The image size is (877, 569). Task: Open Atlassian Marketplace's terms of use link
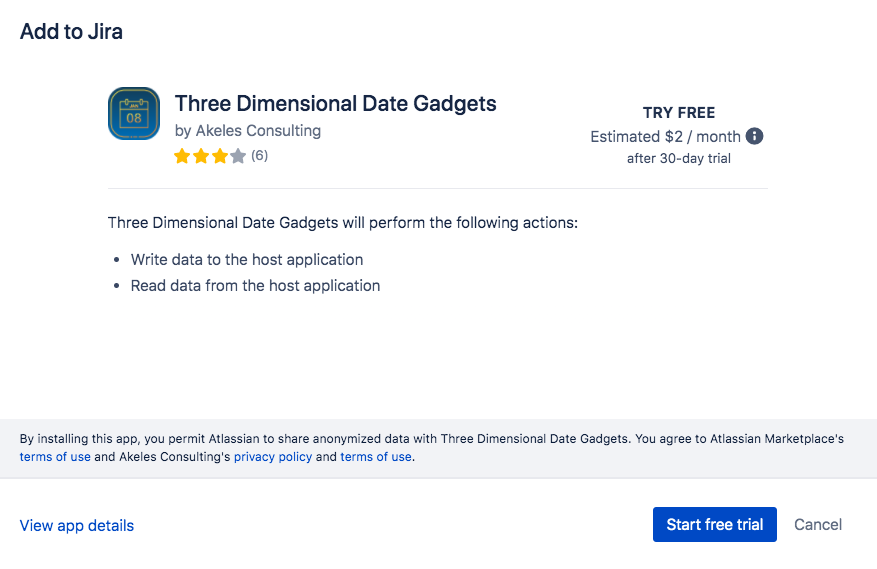[55, 457]
